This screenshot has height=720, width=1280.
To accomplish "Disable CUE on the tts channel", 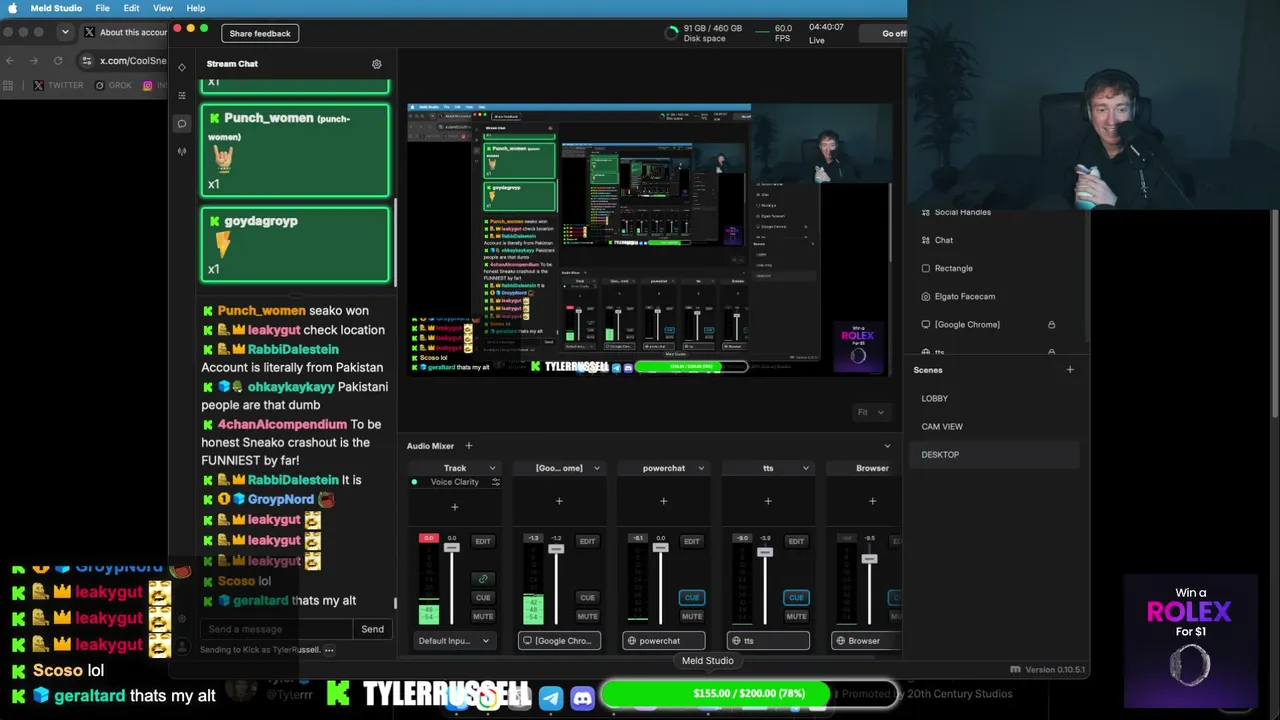I will (796, 598).
